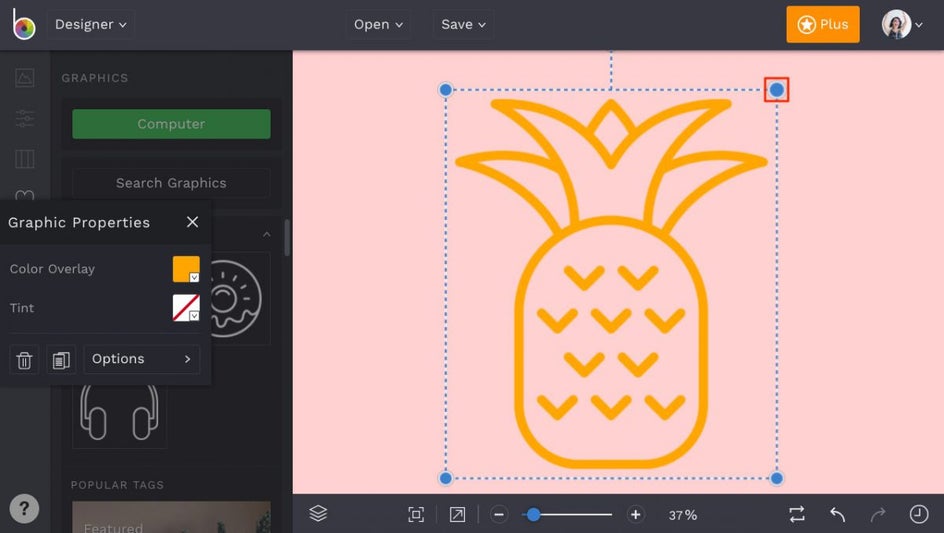Viewport: 944px width, 533px height.
Task: Open the user profile avatar menu
Action: (901, 25)
